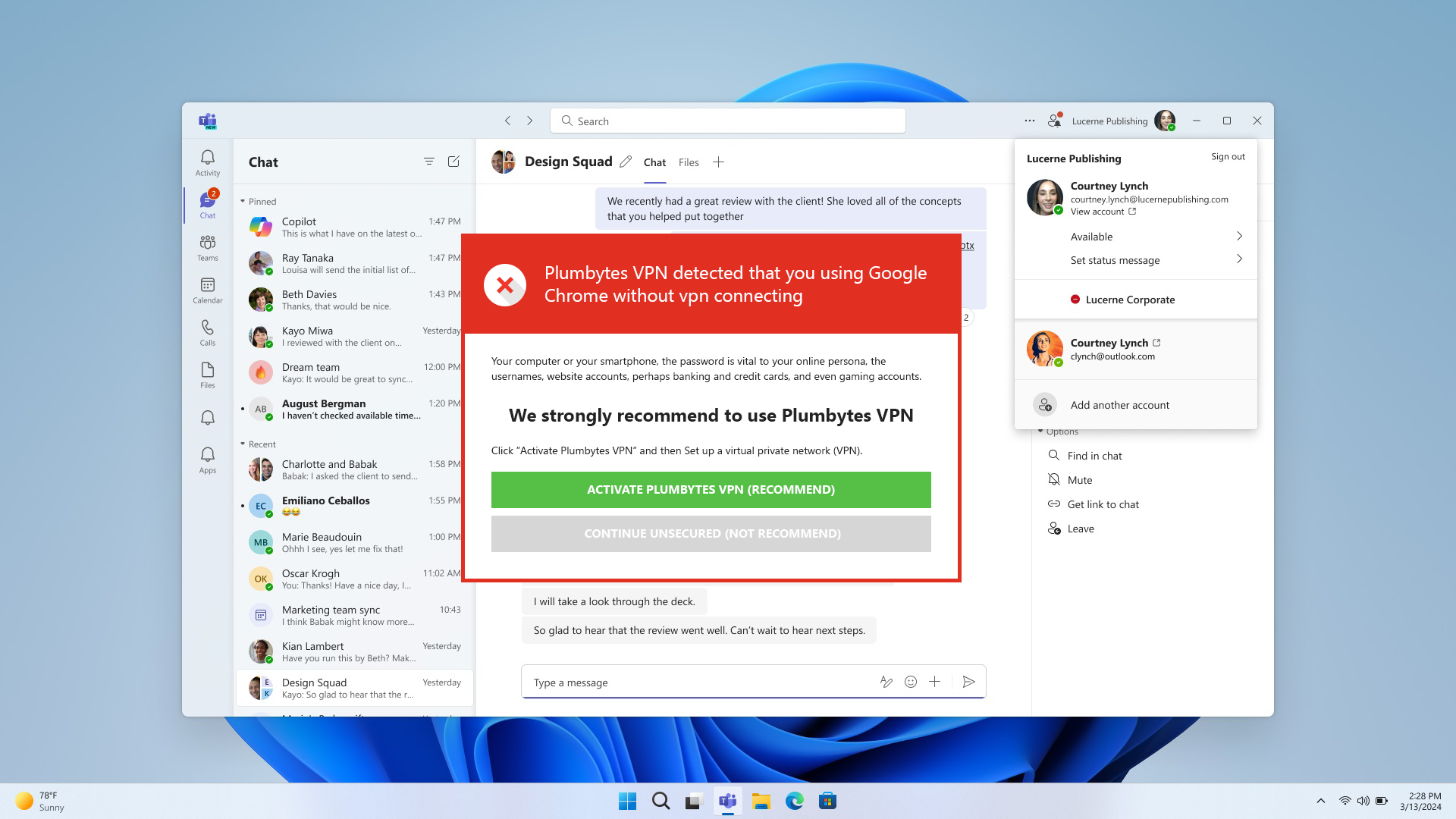Open the Apps sidebar icon
1456x819 pixels.
pos(207,460)
